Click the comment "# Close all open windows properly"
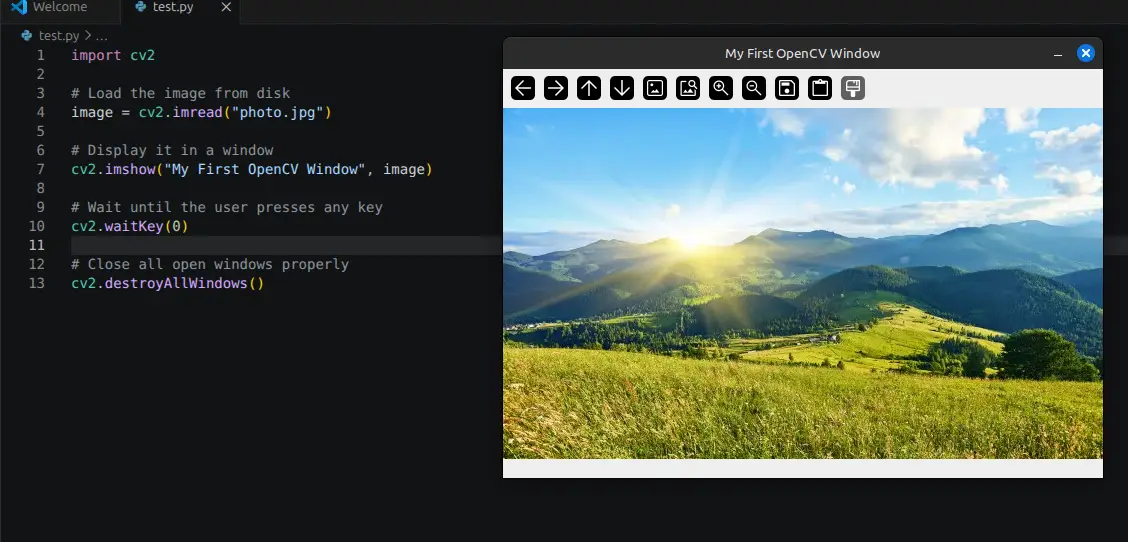Image resolution: width=1128 pixels, height=542 pixels. (210, 264)
